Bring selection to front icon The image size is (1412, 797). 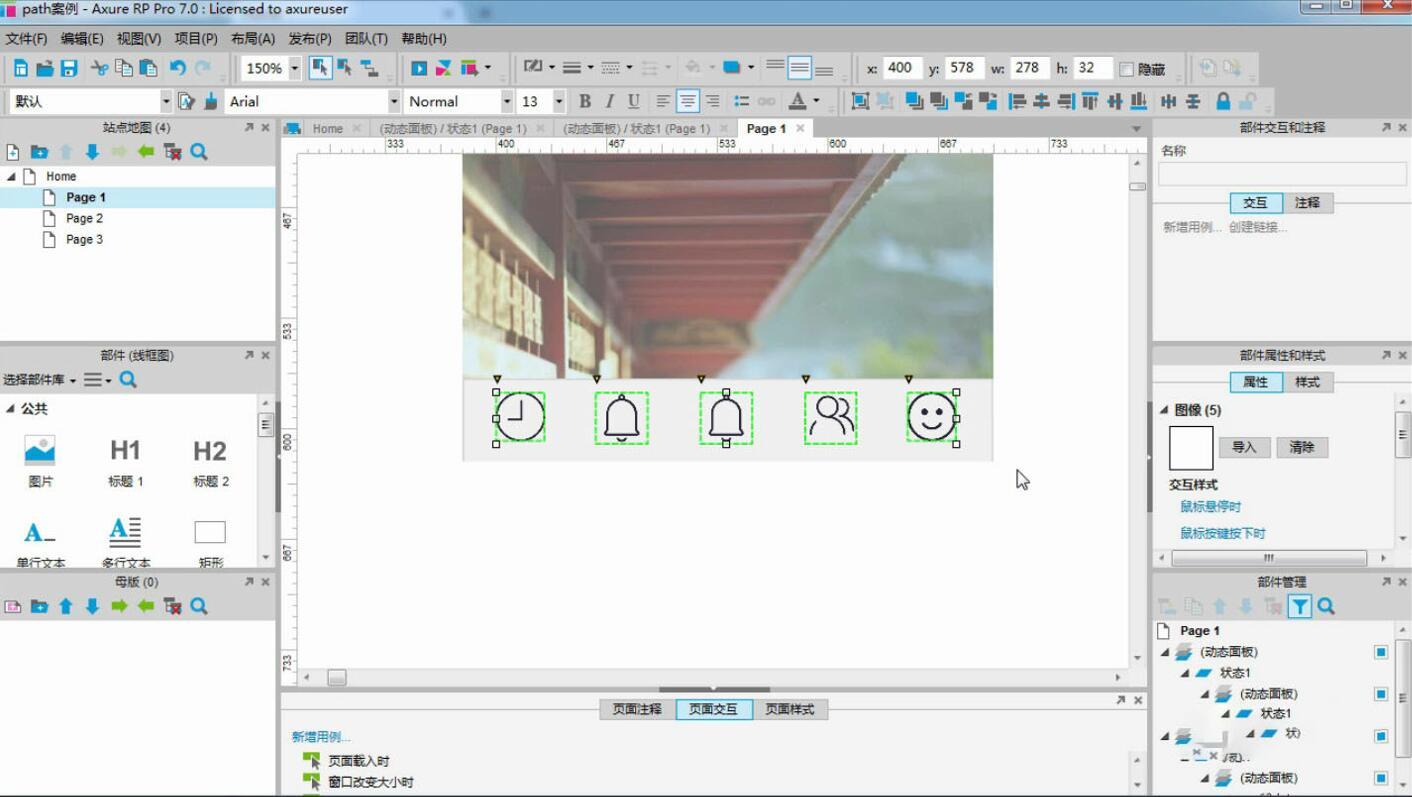(914, 101)
